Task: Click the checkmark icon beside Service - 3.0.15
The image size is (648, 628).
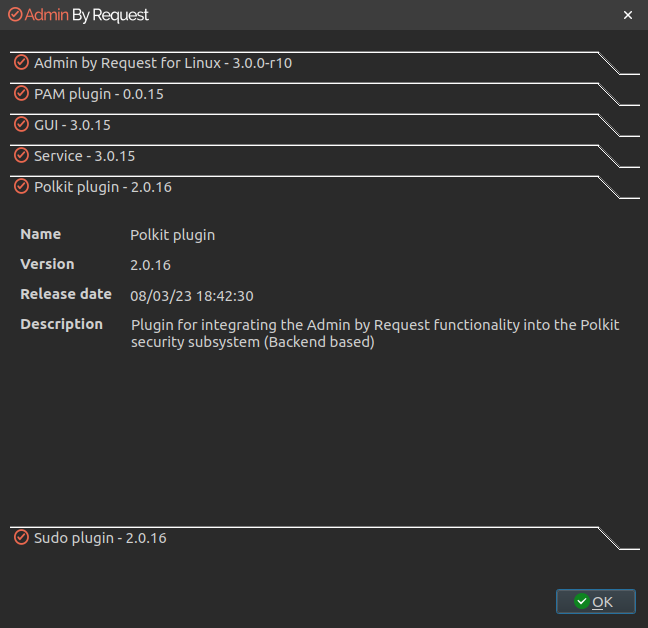Action: (21, 155)
